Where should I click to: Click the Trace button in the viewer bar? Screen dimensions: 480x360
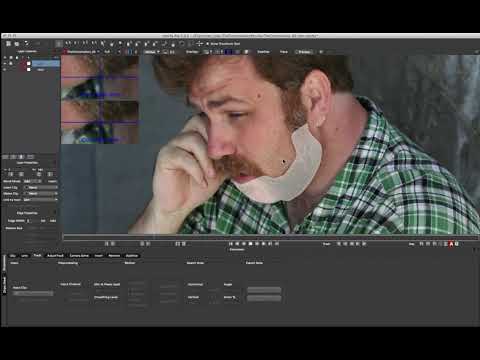(x=284, y=52)
